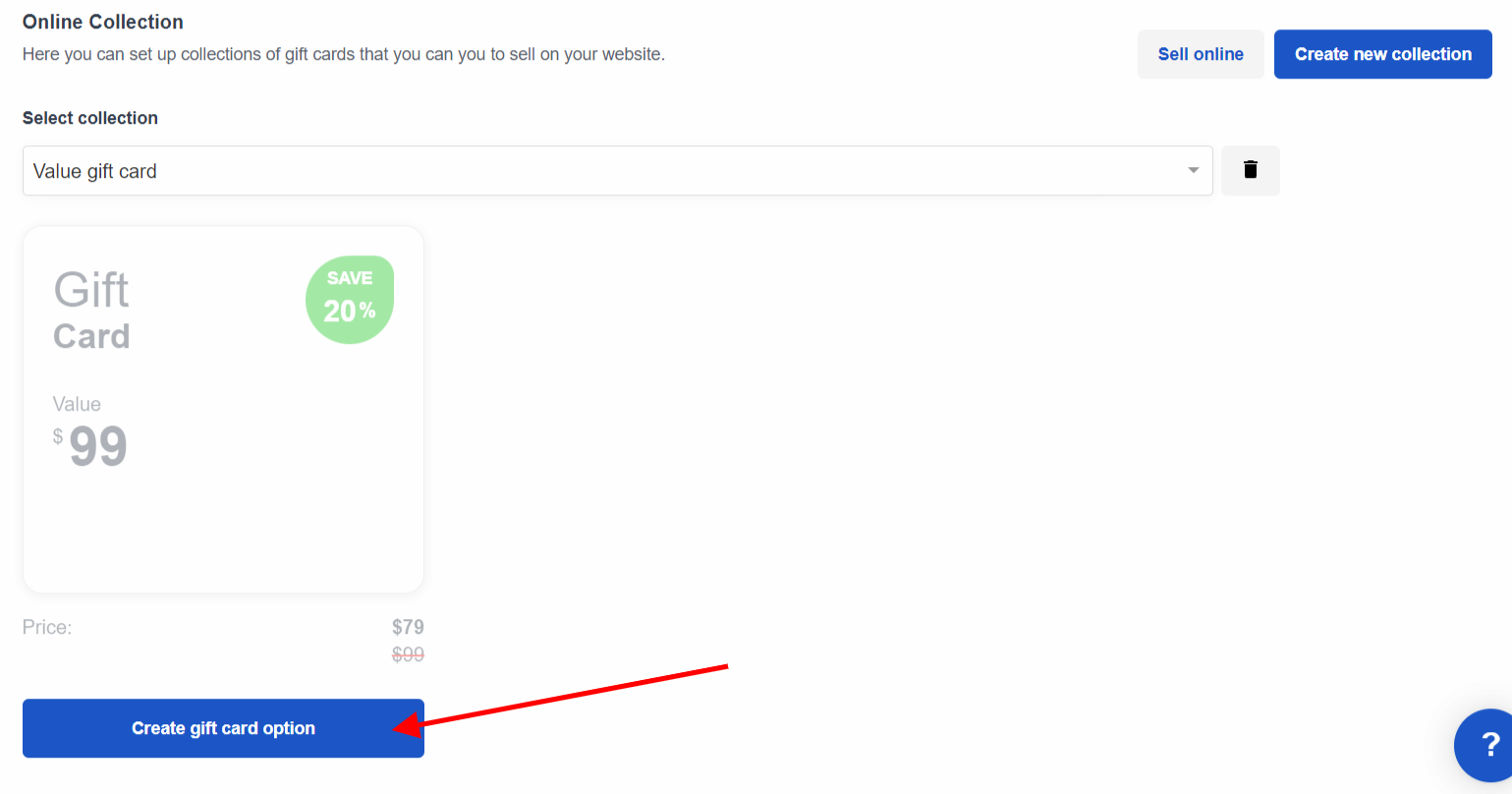Viewport: 1512px width, 794px height.
Task: Click the dollar sign beside 99
Action: (58, 436)
